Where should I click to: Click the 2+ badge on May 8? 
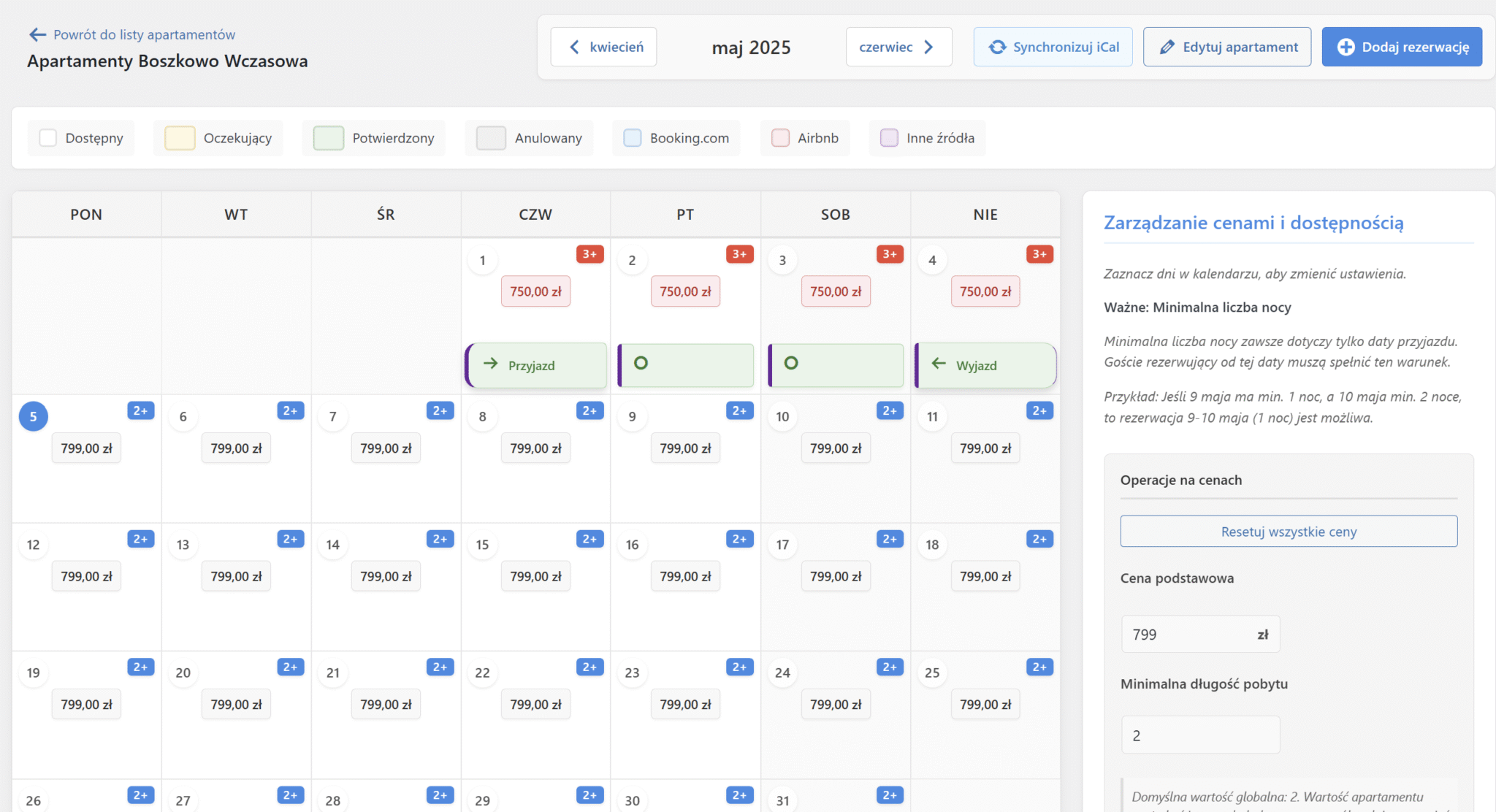(590, 411)
